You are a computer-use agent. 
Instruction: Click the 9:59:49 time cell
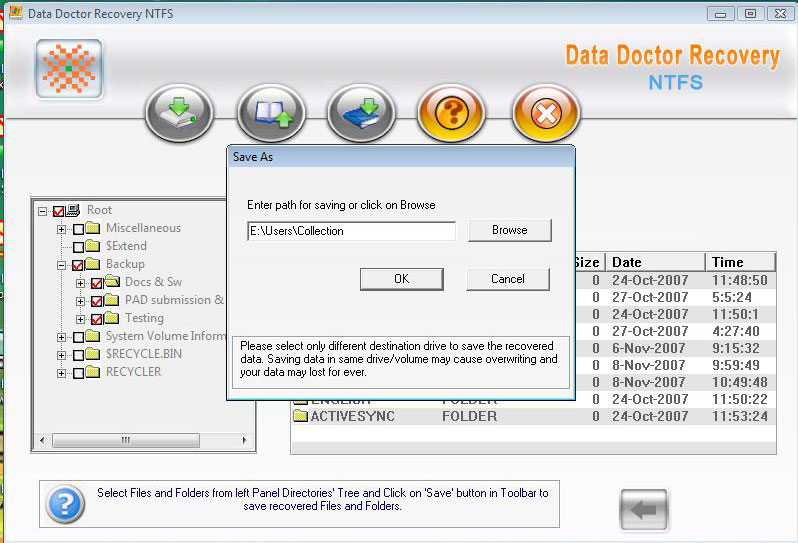tap(735, 365)
